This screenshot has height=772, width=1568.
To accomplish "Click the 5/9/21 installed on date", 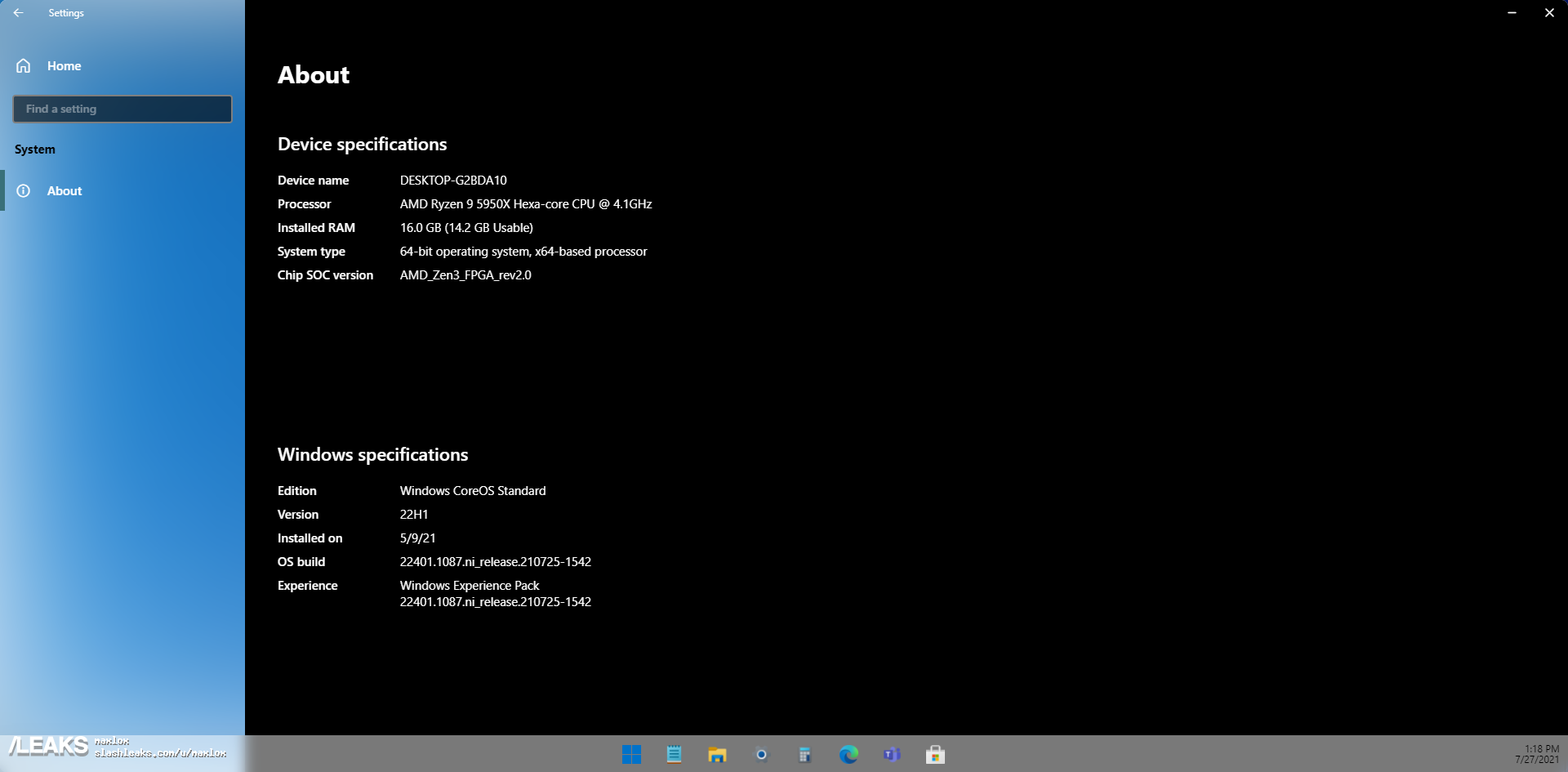I will 417,538.
